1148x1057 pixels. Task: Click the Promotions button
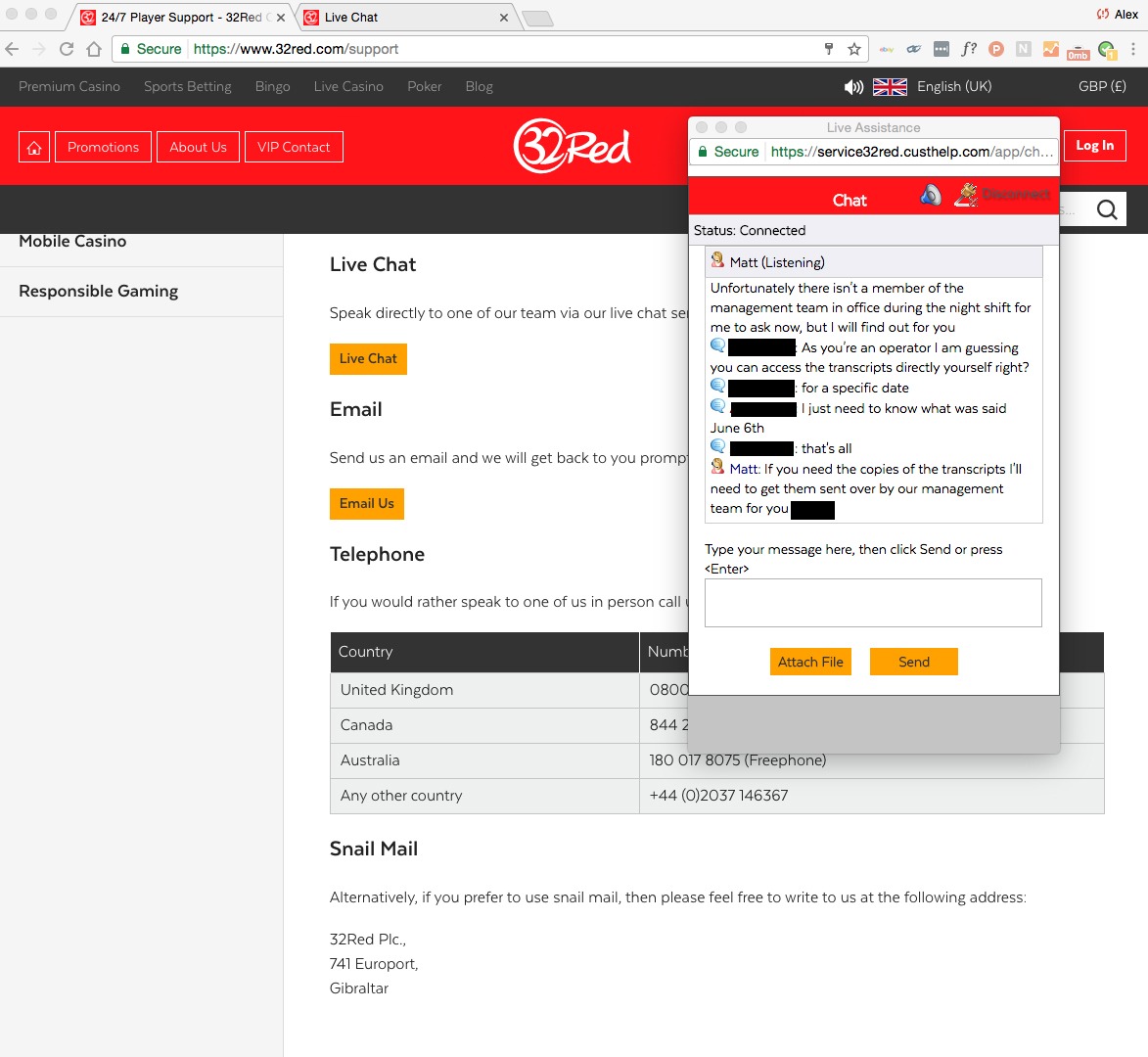pos(103,147)
